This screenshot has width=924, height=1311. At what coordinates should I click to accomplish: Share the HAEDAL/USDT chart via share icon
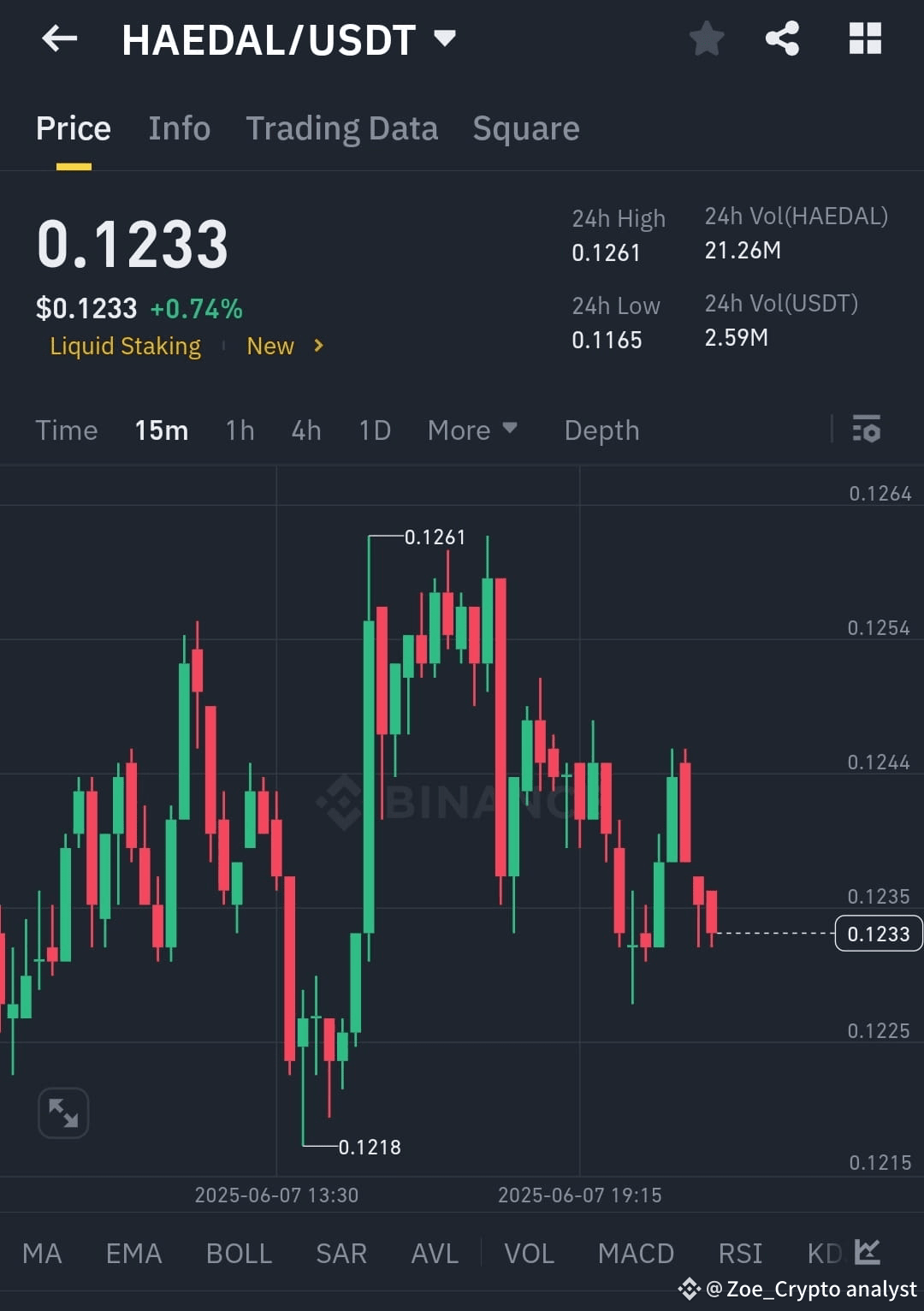(781, 39)
